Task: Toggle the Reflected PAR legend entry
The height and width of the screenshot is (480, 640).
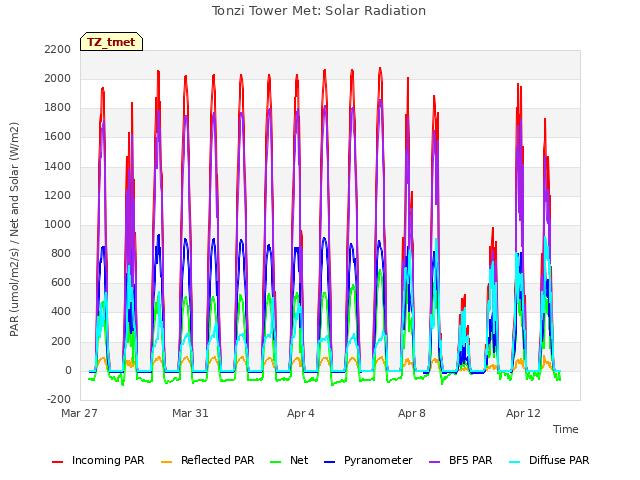Action: pos(208,460)
